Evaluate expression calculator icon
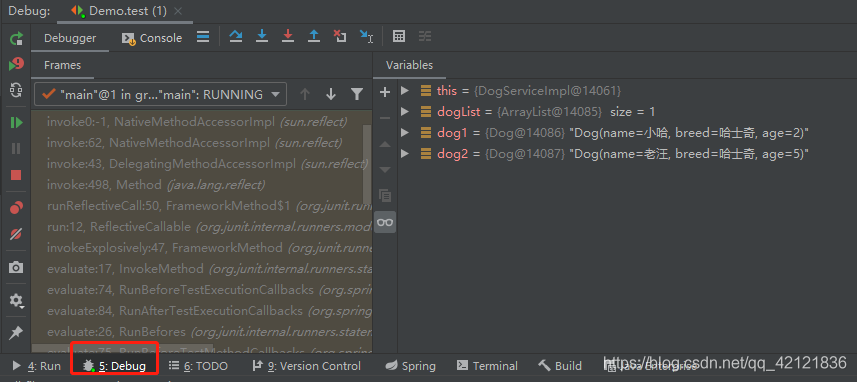 tap(399, 37)
